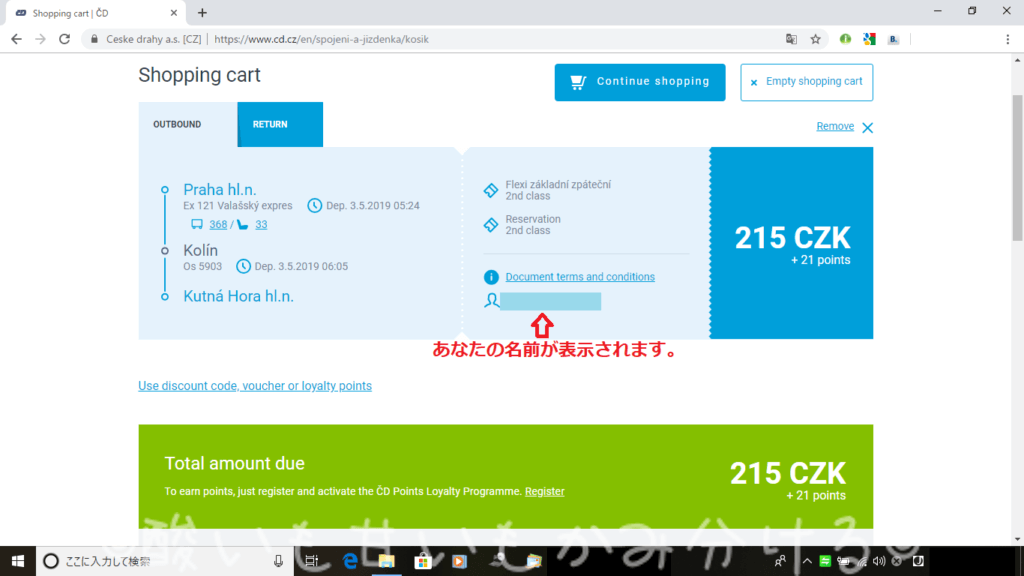The width and height of the screenshot is (1024, 576).
Task: Click Kolín station name
Action: point(200,250)
